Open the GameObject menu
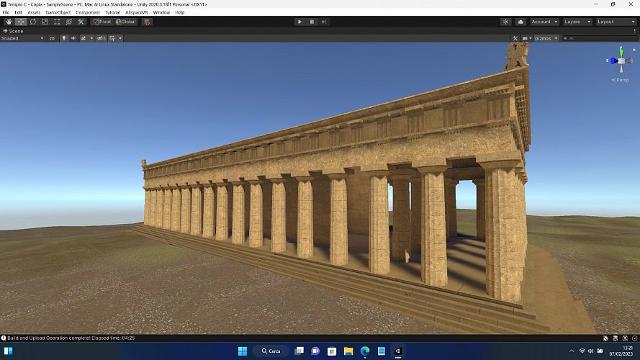 pos(58,13)
